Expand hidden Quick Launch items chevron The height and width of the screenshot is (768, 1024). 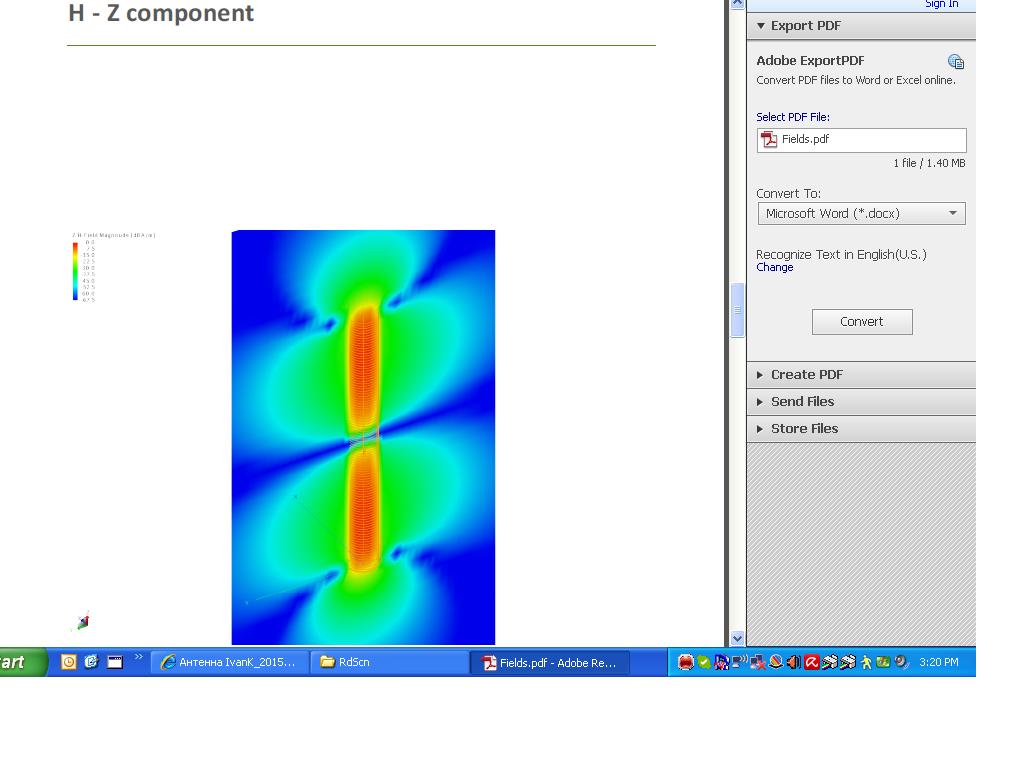(138, 658)
